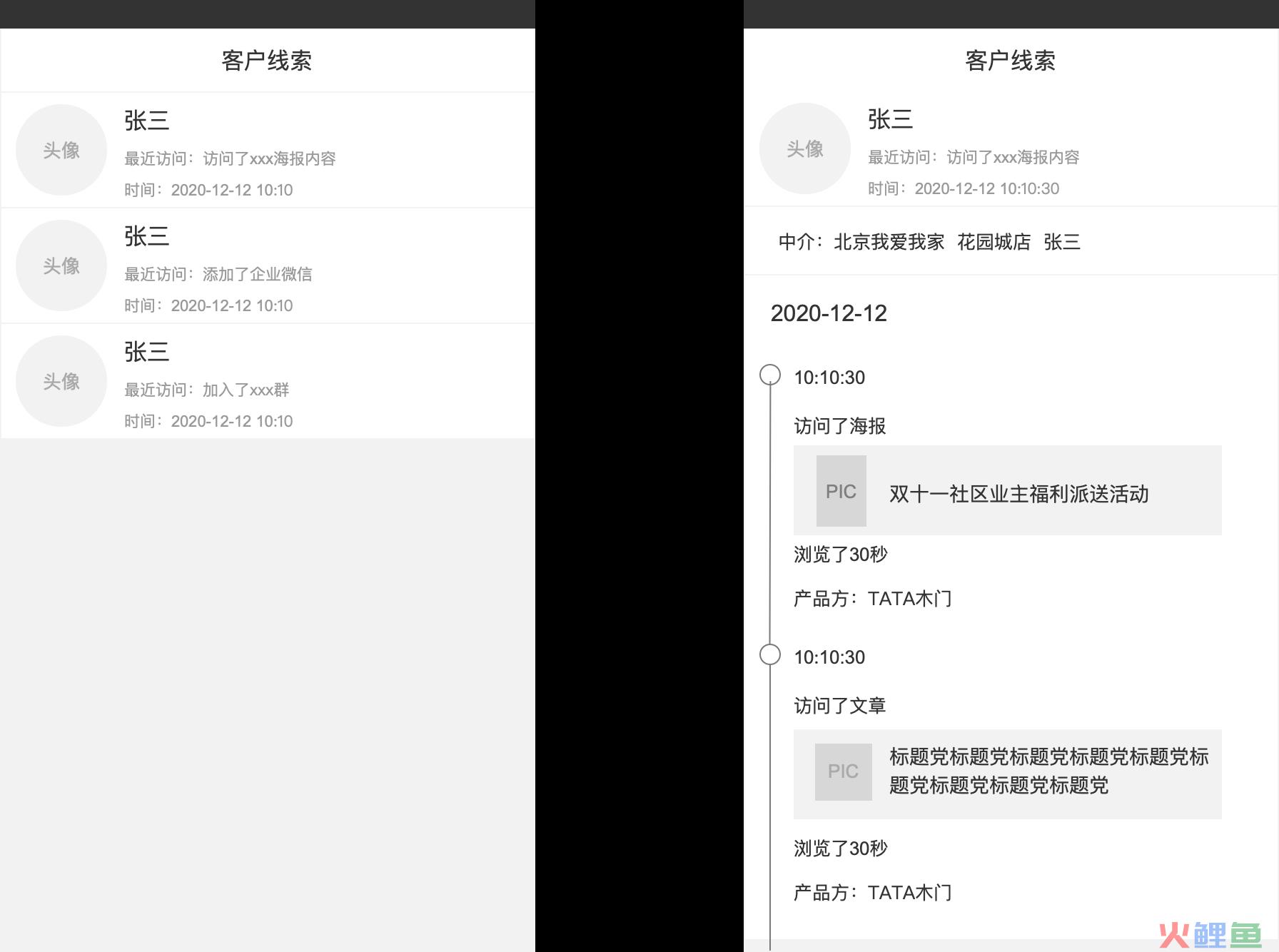Select 张三 name in the detail header
Image resolution: width=1279 pixels, height=952 pixels.
[x=891, y=119]
